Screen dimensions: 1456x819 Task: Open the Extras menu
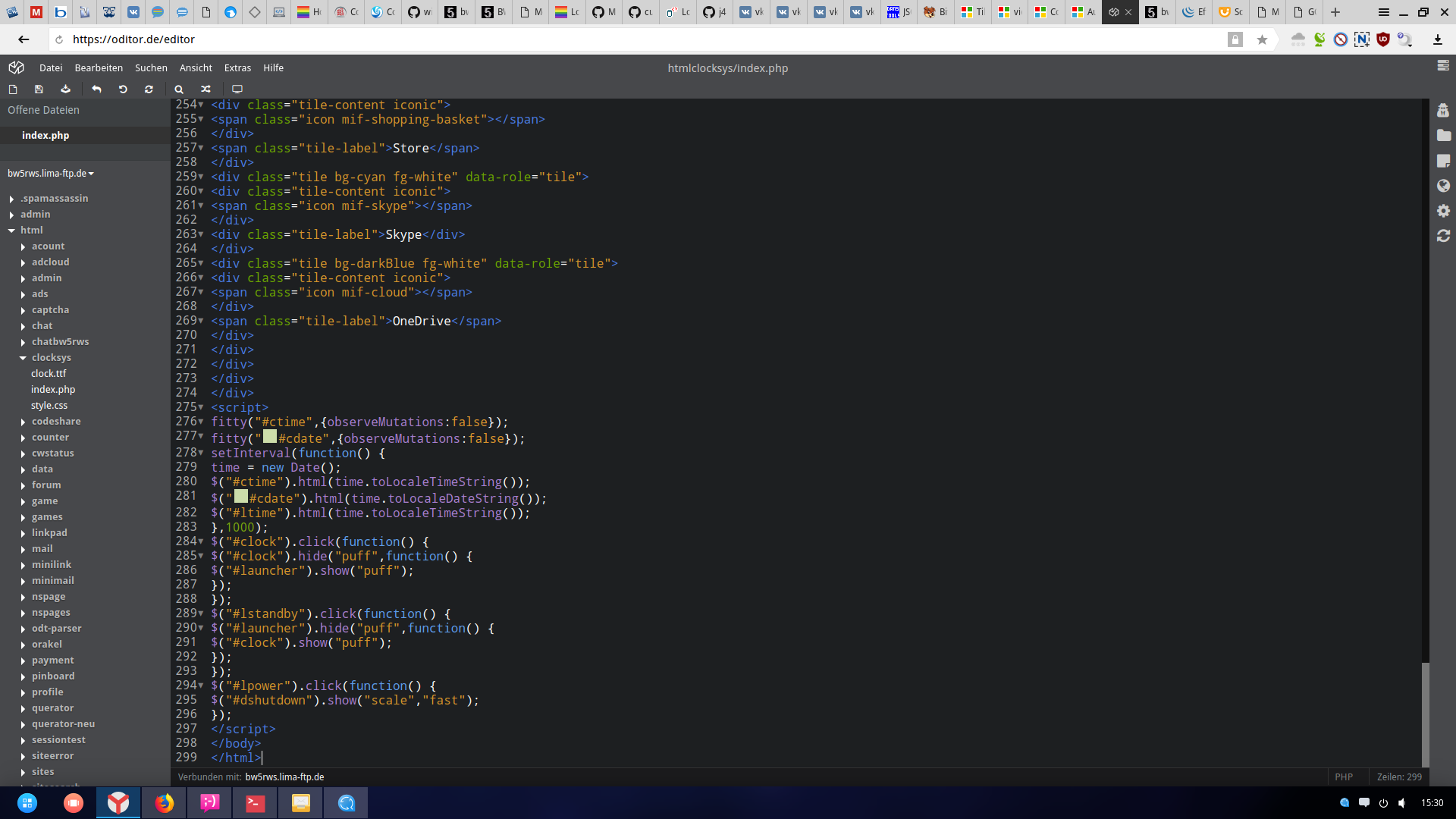[x=237, y=68]
